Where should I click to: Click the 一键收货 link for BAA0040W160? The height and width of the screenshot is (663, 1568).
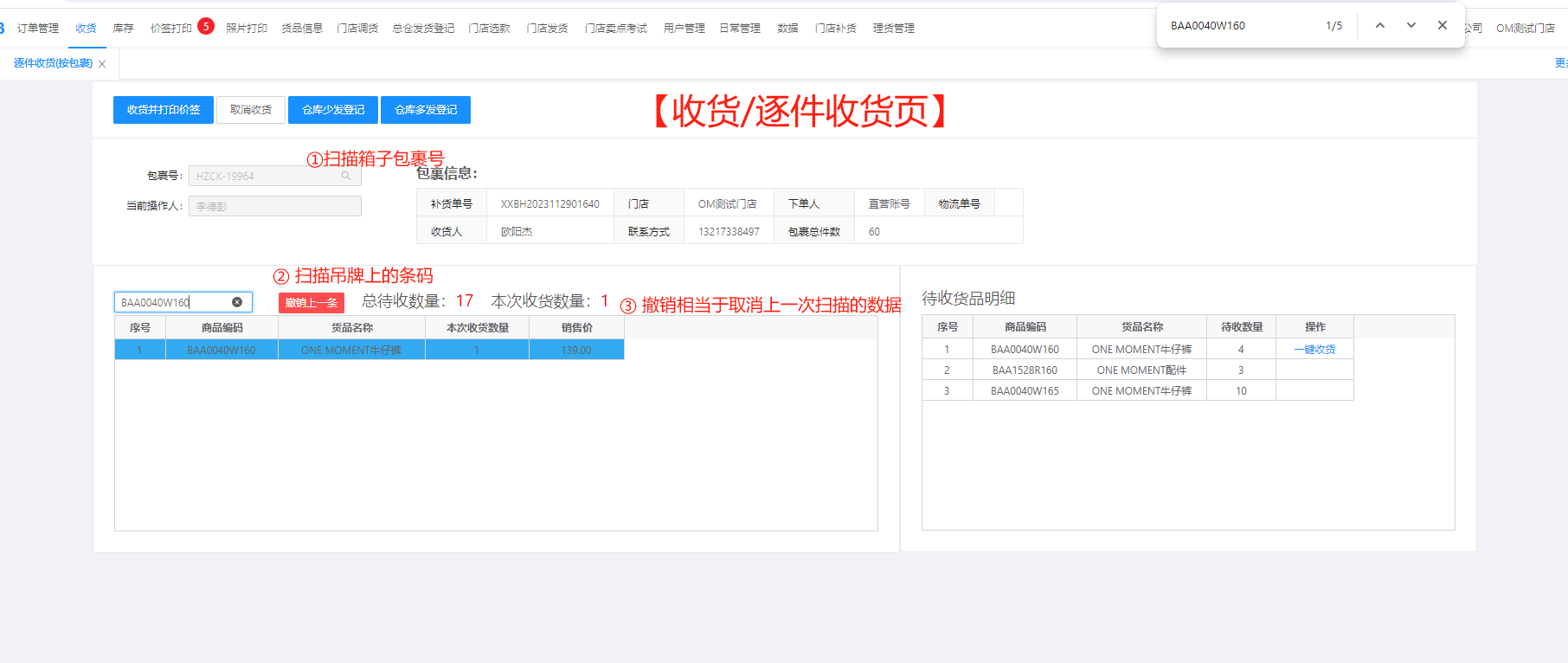(x=1314, y=350)
